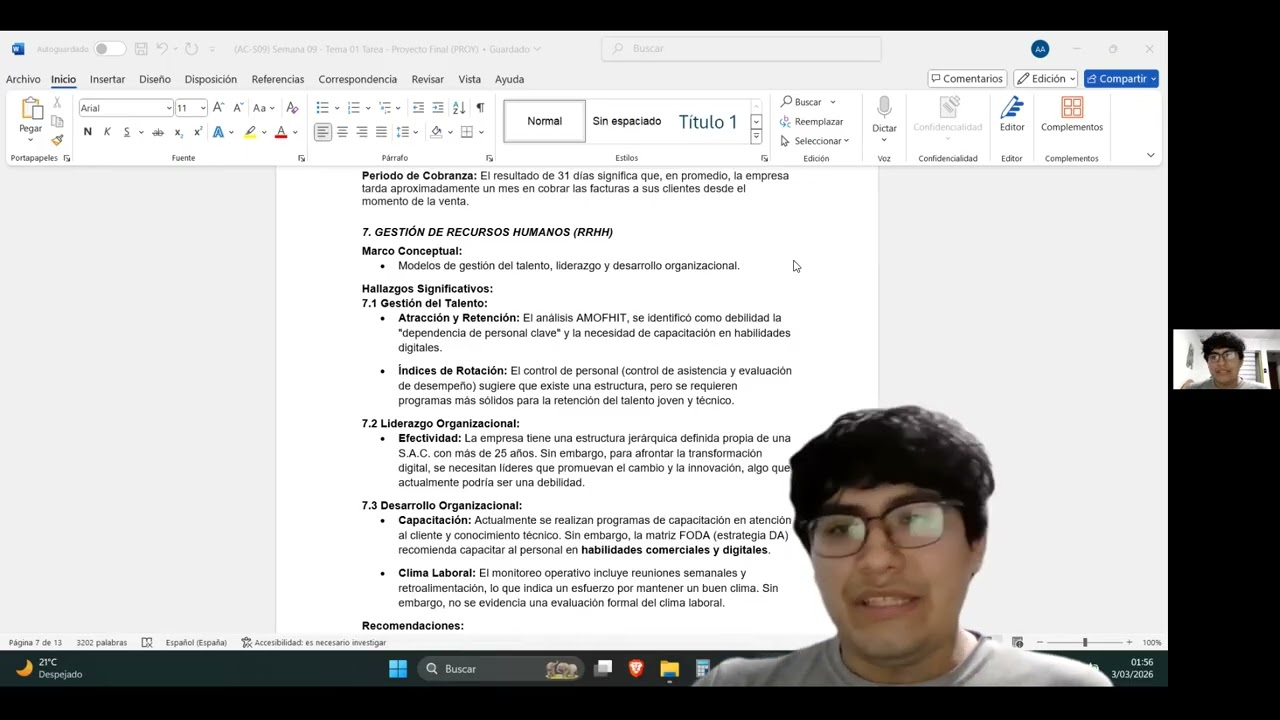Viewport: 1280px width, 720px height.
Task: Increase paragraph indent
Action: coord(438,108)
